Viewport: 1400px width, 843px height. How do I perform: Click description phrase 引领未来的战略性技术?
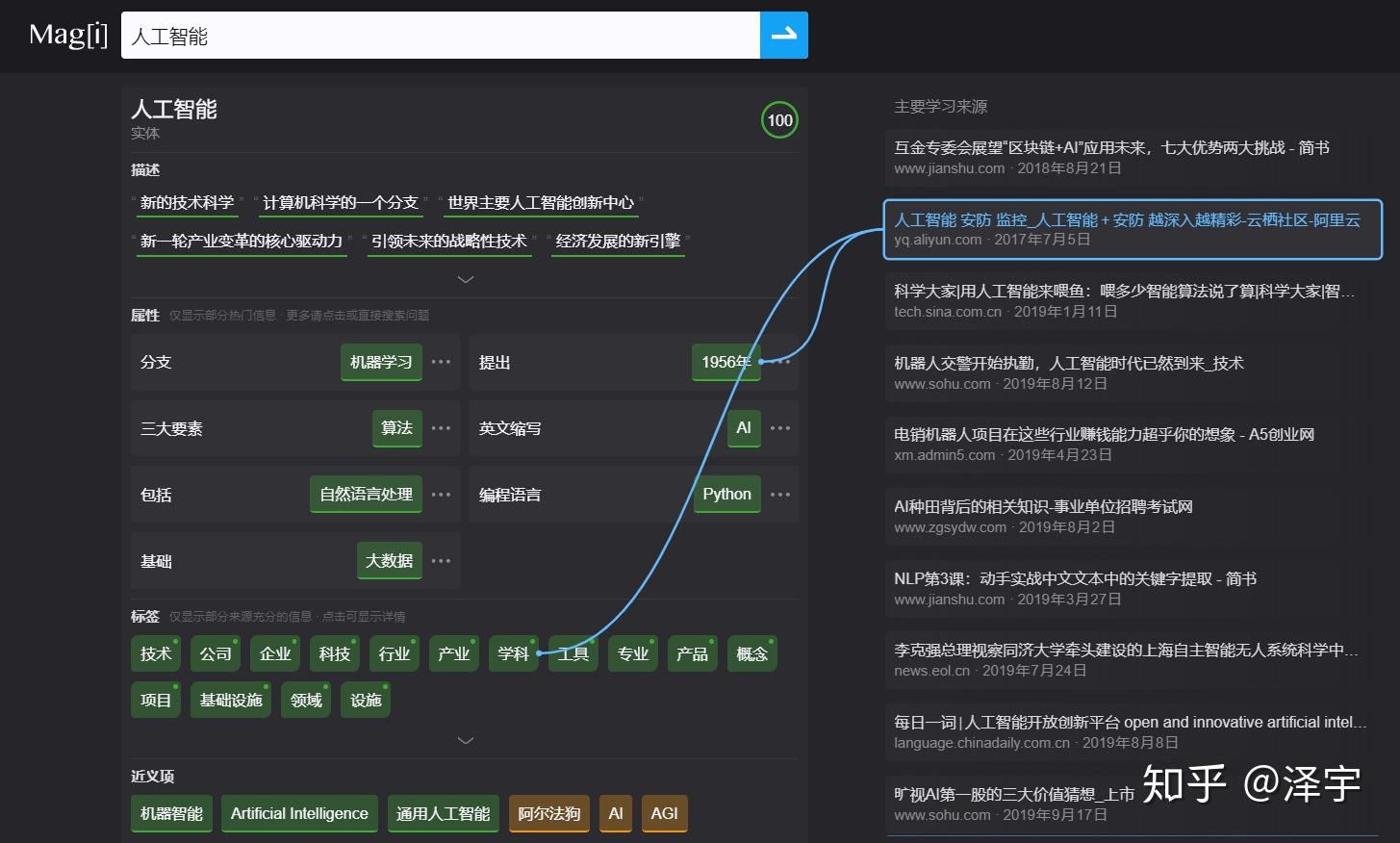pos(449,242)
